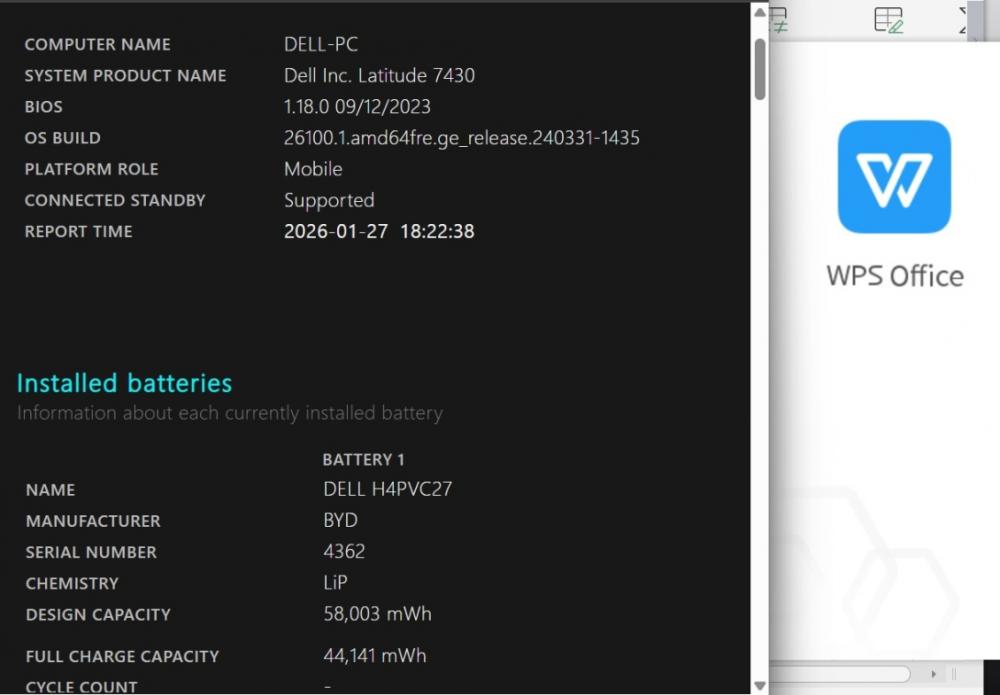1000x695 pixels.
Task: Select manufacturer value BYD
Action: (341, 520)
